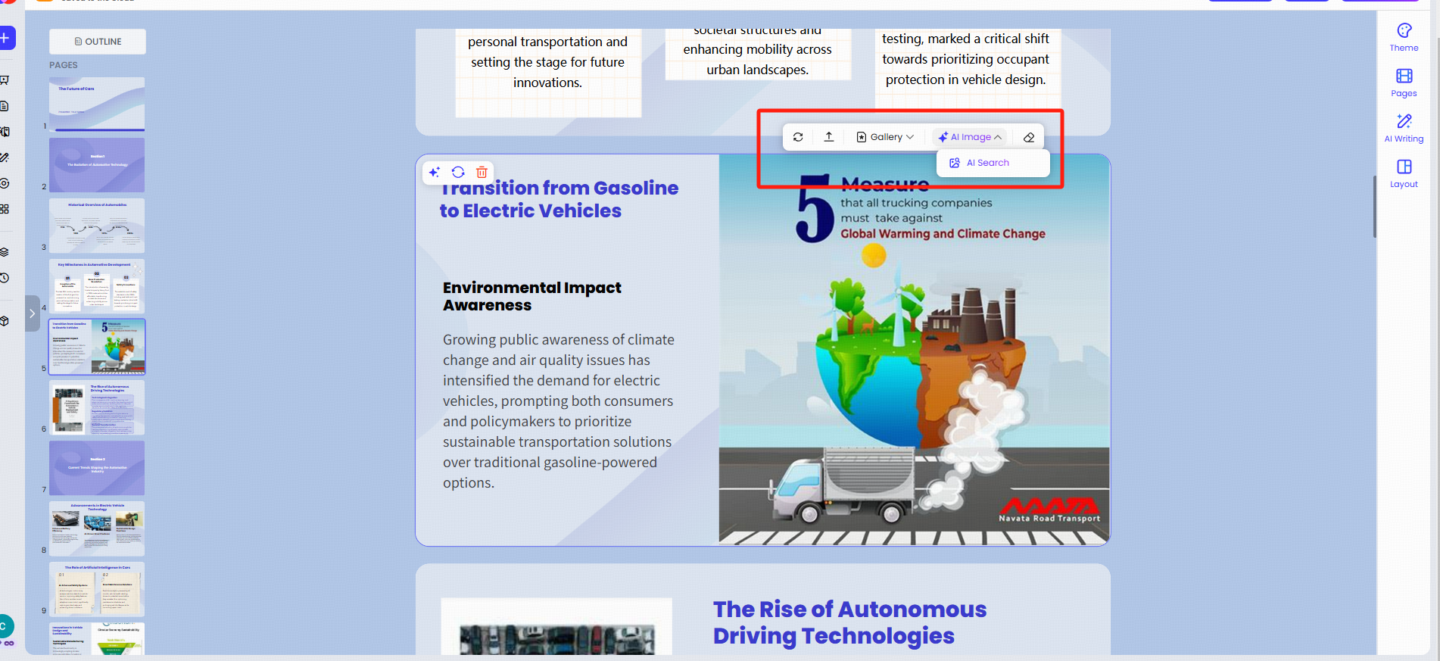Select slide 7 thumbnail in pages list
Image resolution: width=1440 pixels, height=661 pixels.
point(96,467)
